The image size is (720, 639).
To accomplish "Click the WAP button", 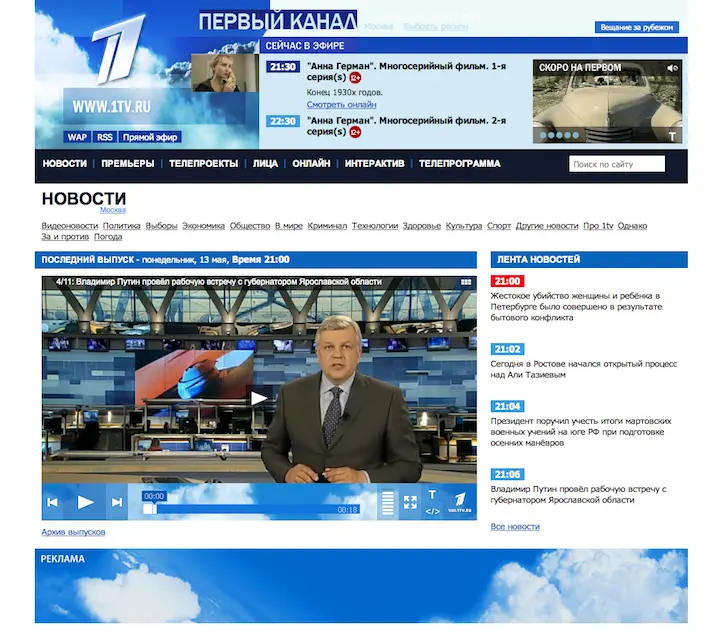I will [x=77, y=137].
